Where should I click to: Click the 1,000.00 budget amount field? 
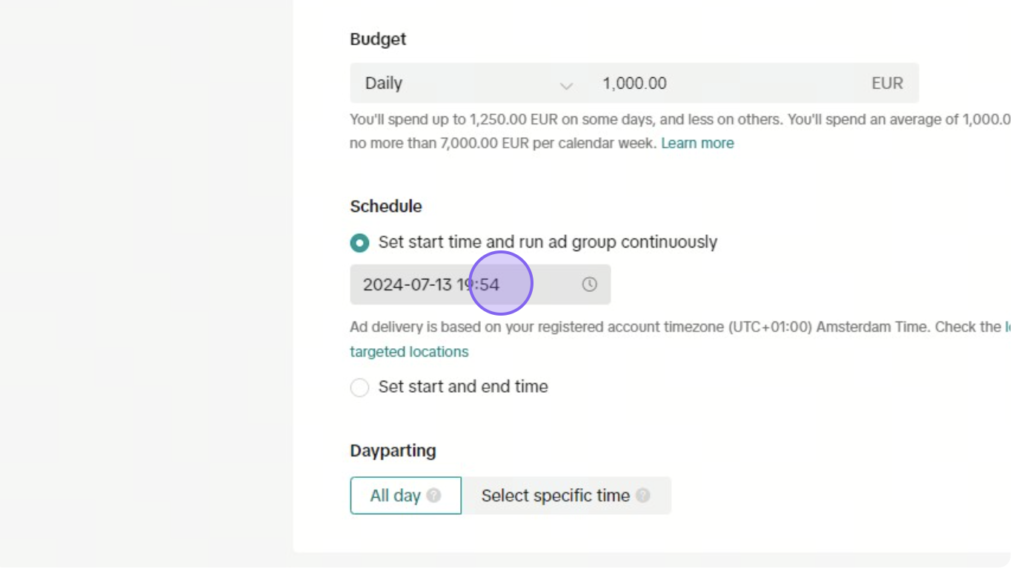pyautogui.click(x=722, y=83)
